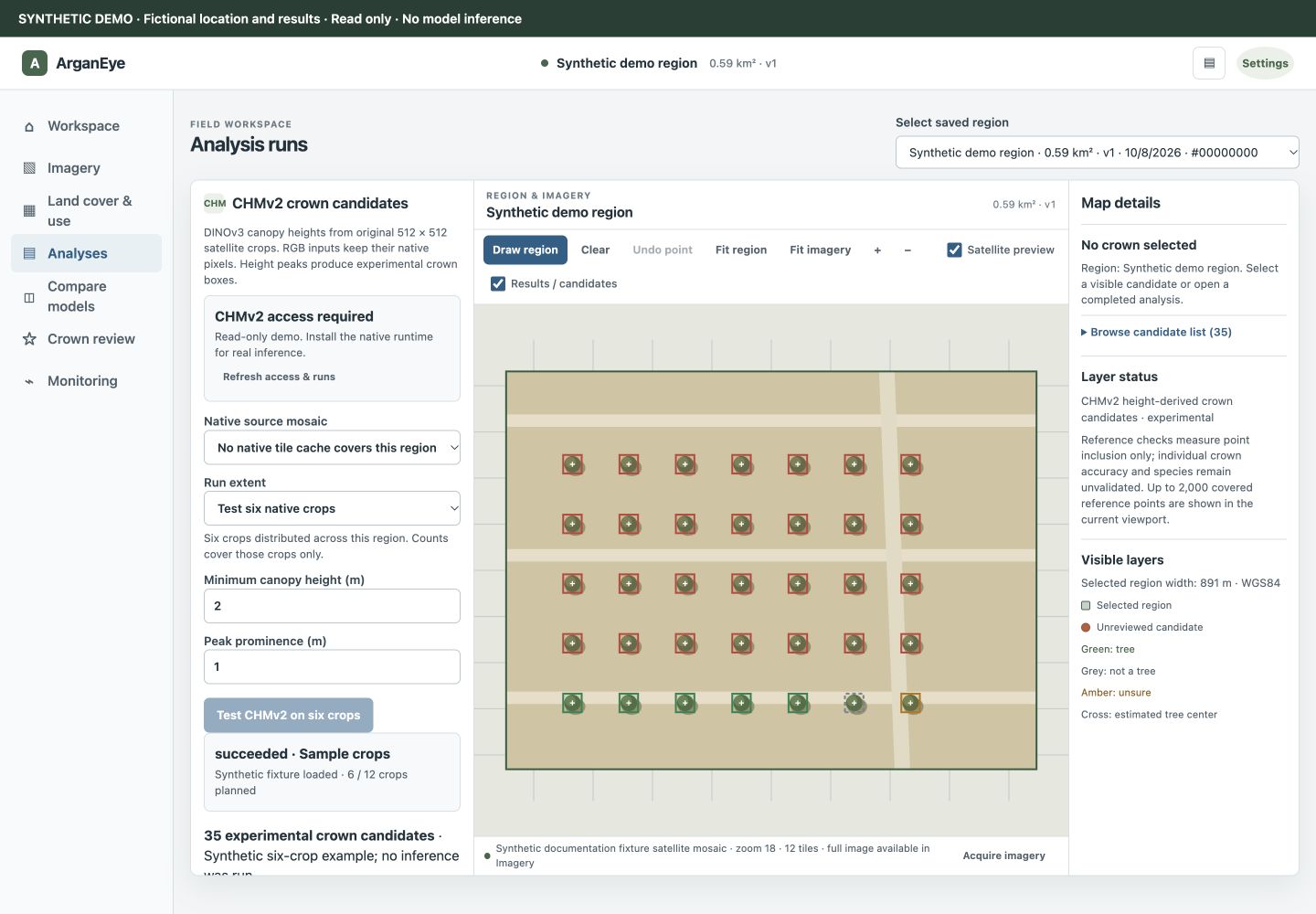The image size is (1316, 914).
Task: Open the Analyses sidebar section
Action: point(86,253)
